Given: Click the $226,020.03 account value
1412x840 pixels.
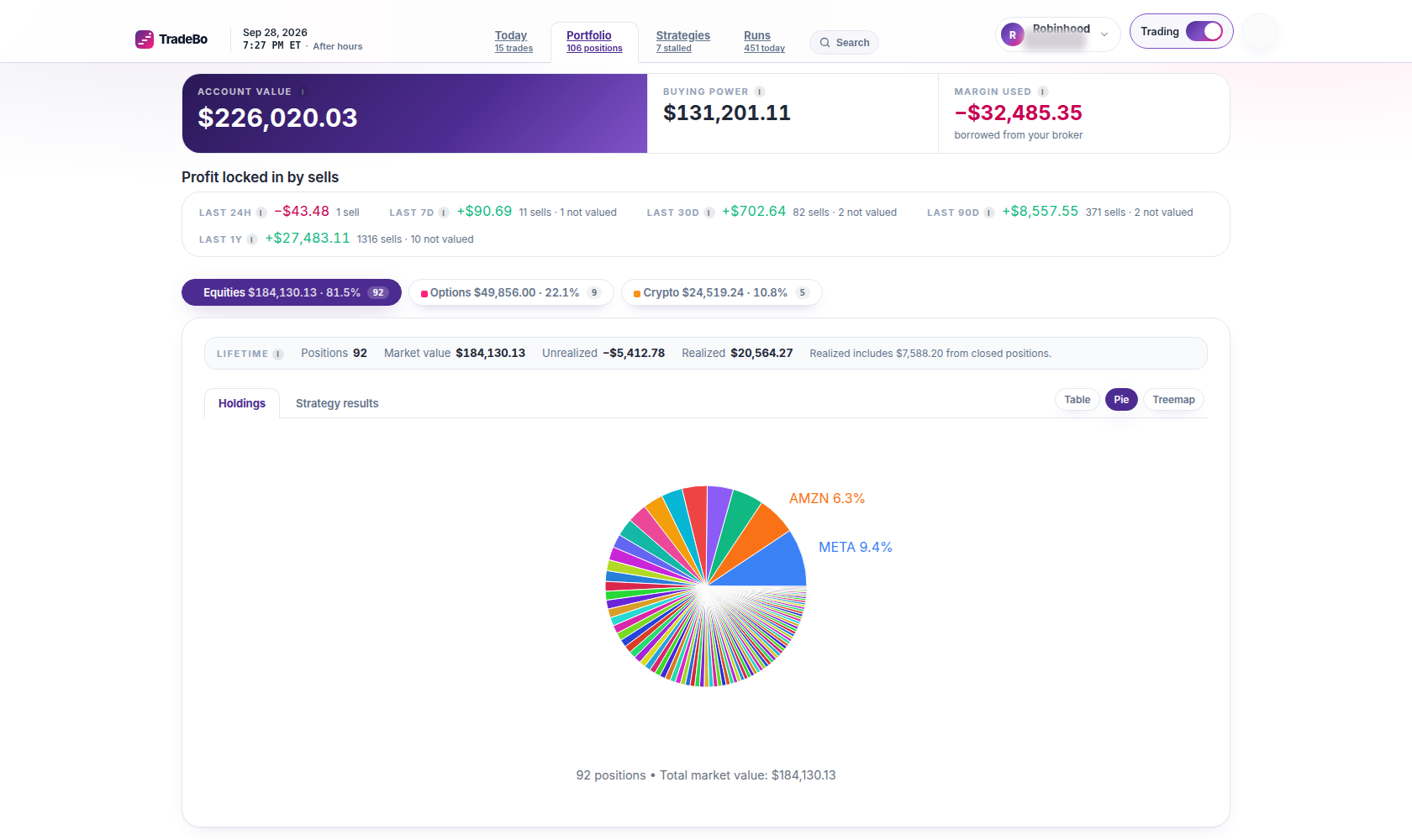Looking at the screenshot, I should point(277,118).
